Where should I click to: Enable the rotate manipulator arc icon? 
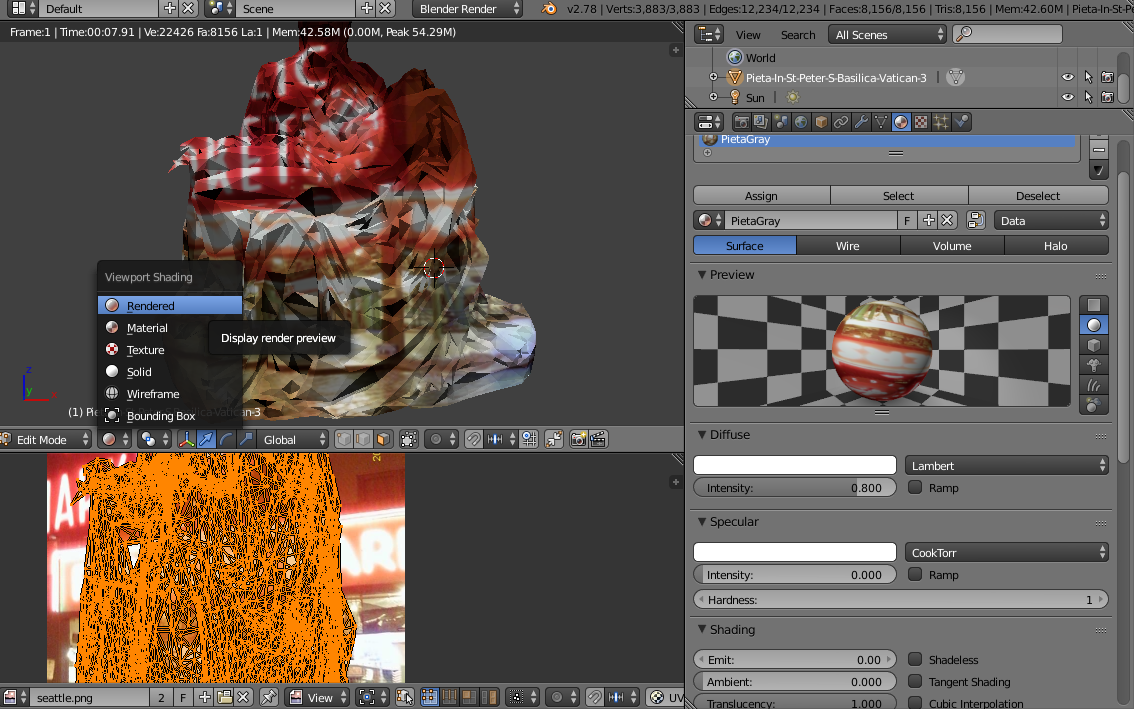pyautogui.click(x=226, y=439)
